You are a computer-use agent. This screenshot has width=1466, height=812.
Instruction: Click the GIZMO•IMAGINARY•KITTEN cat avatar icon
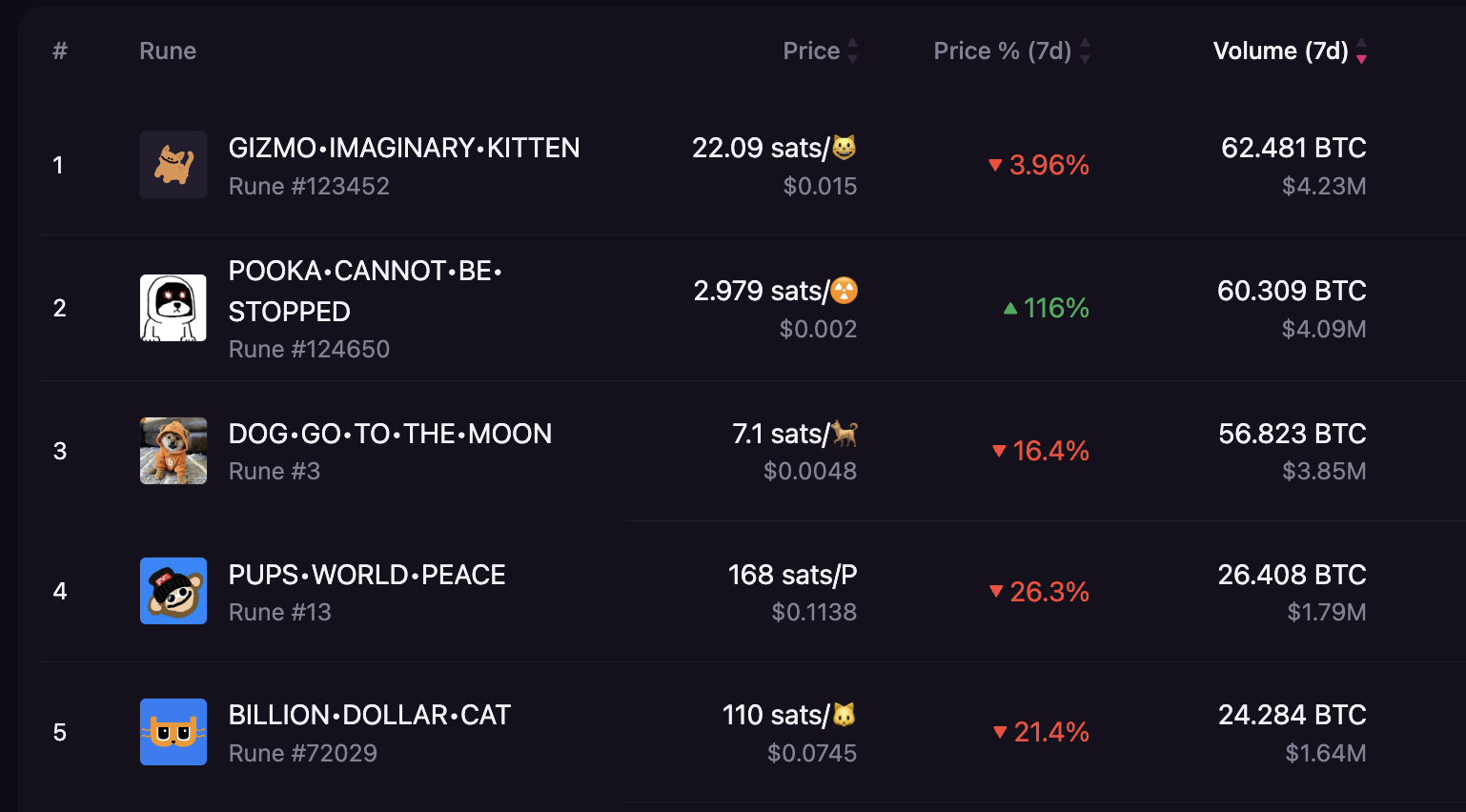point(173,165)
